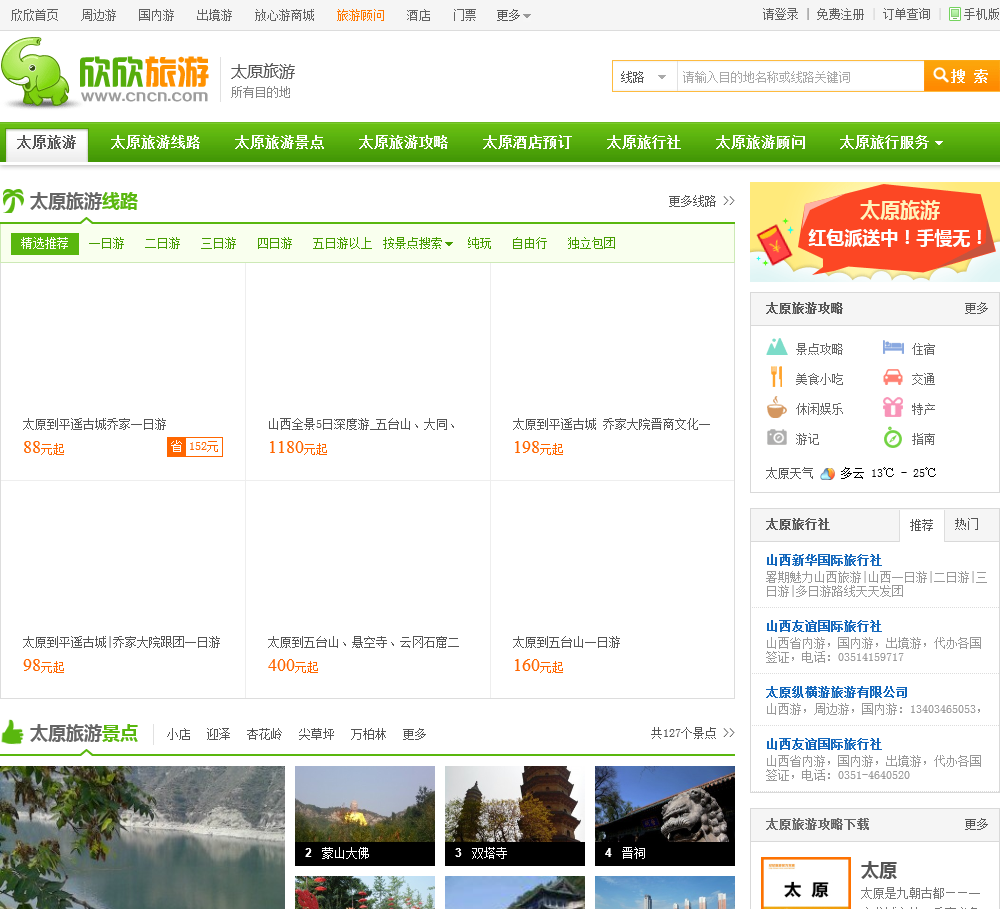Viewport: 1000px width, 909px height.
Task: Open the 双塔寺 attraction thumbnail
Action: tap(515, 816)
